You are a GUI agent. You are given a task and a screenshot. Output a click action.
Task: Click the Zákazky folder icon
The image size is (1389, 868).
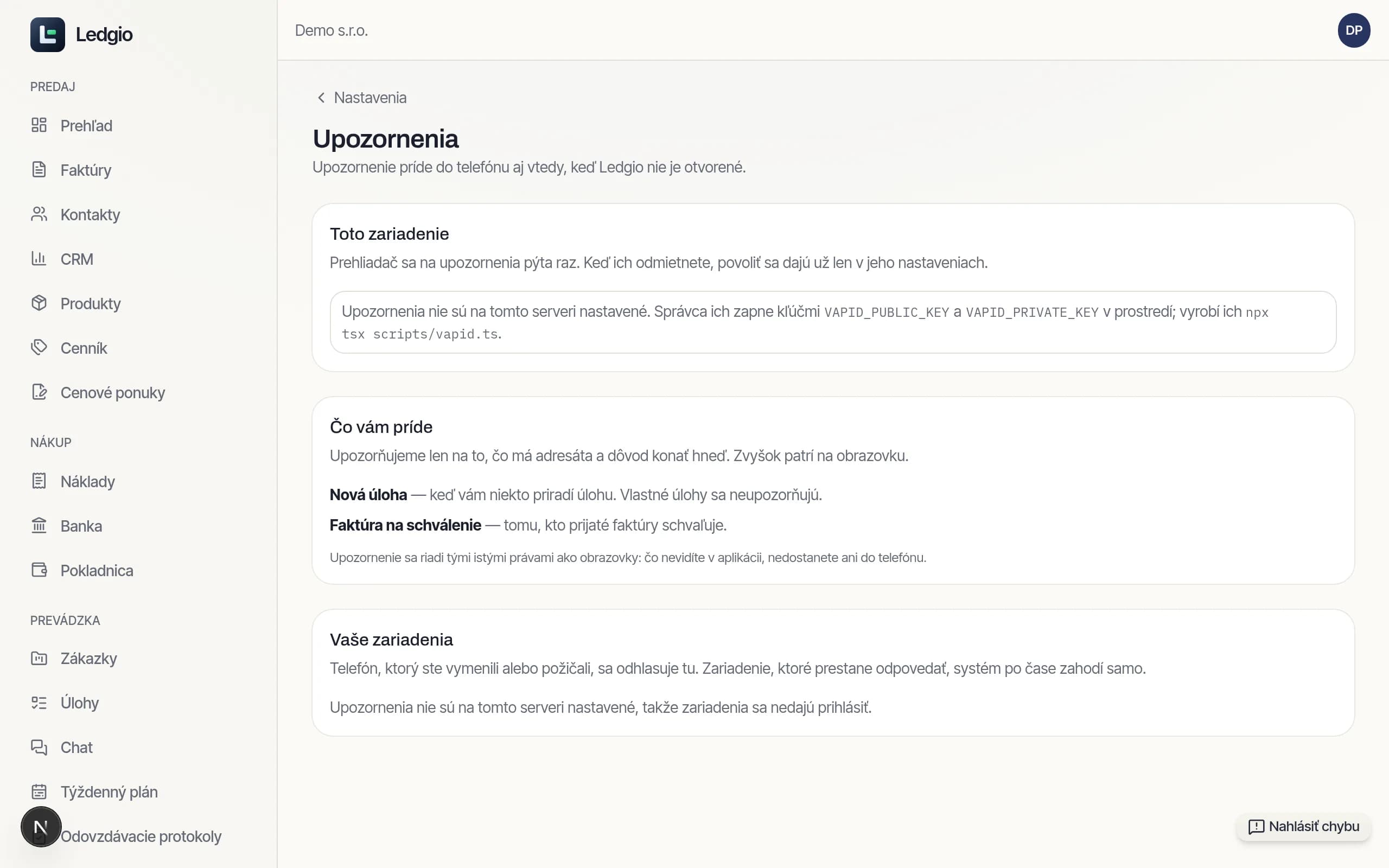tap(39, 659)
